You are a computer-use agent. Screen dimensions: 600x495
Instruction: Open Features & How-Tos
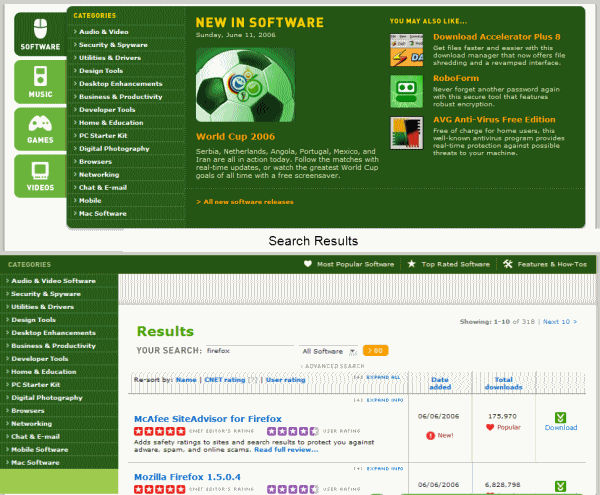(x=552, y=264)
